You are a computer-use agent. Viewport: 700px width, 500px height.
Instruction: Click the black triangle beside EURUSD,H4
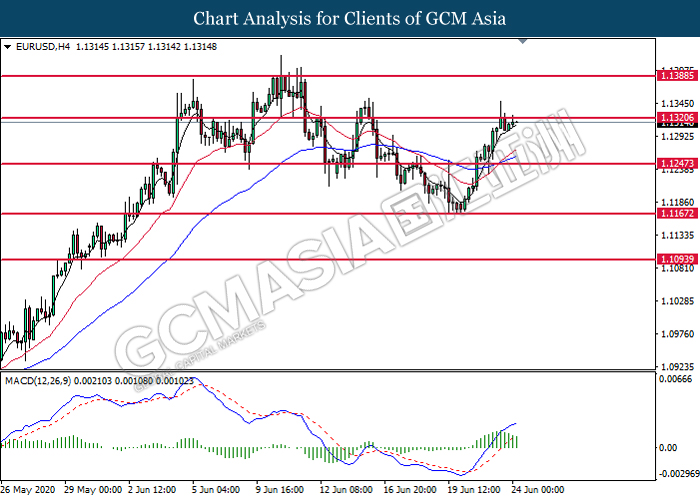7,47
